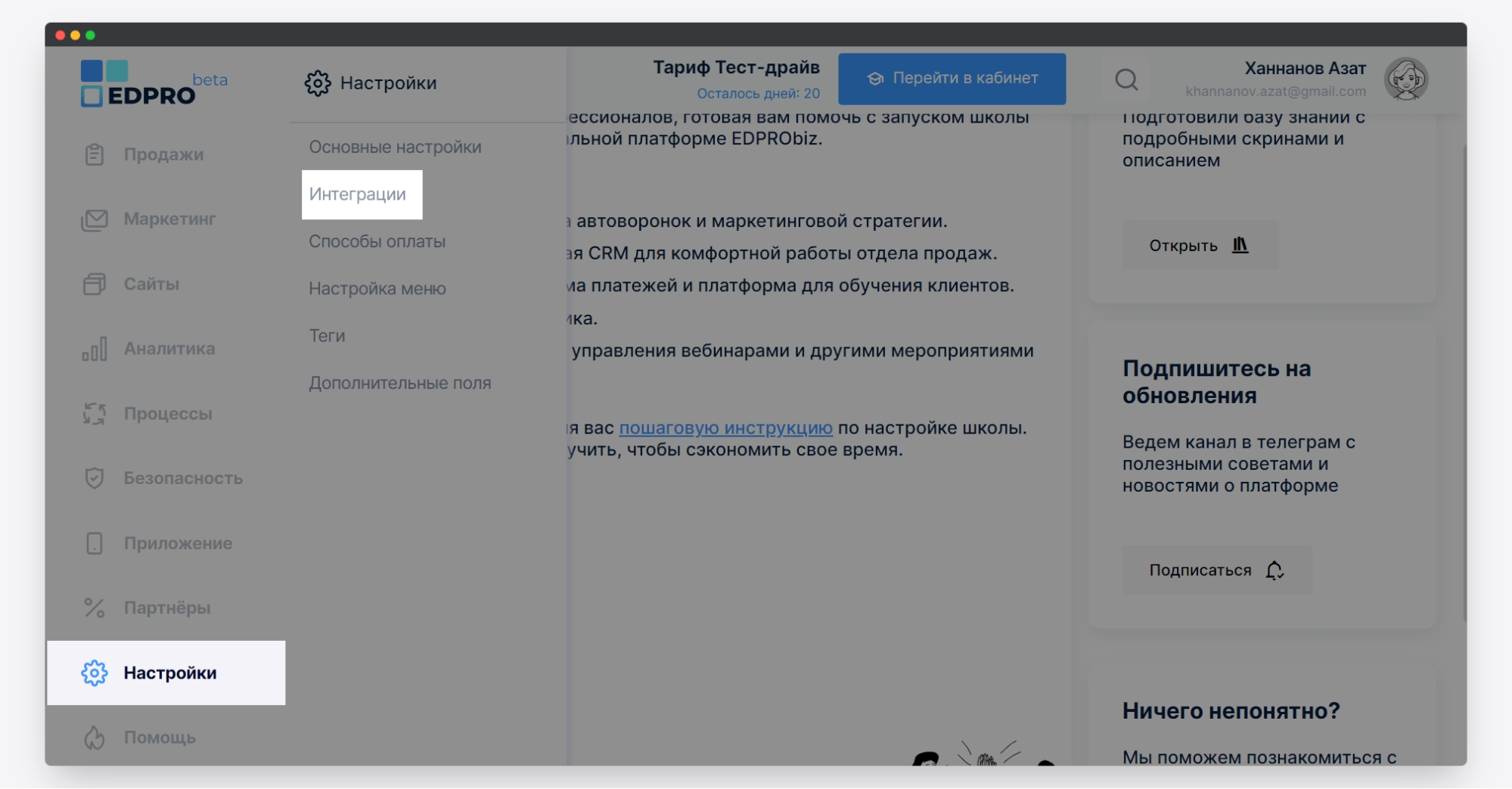Open the user avatar profile picture

[x=1405, y=79]
